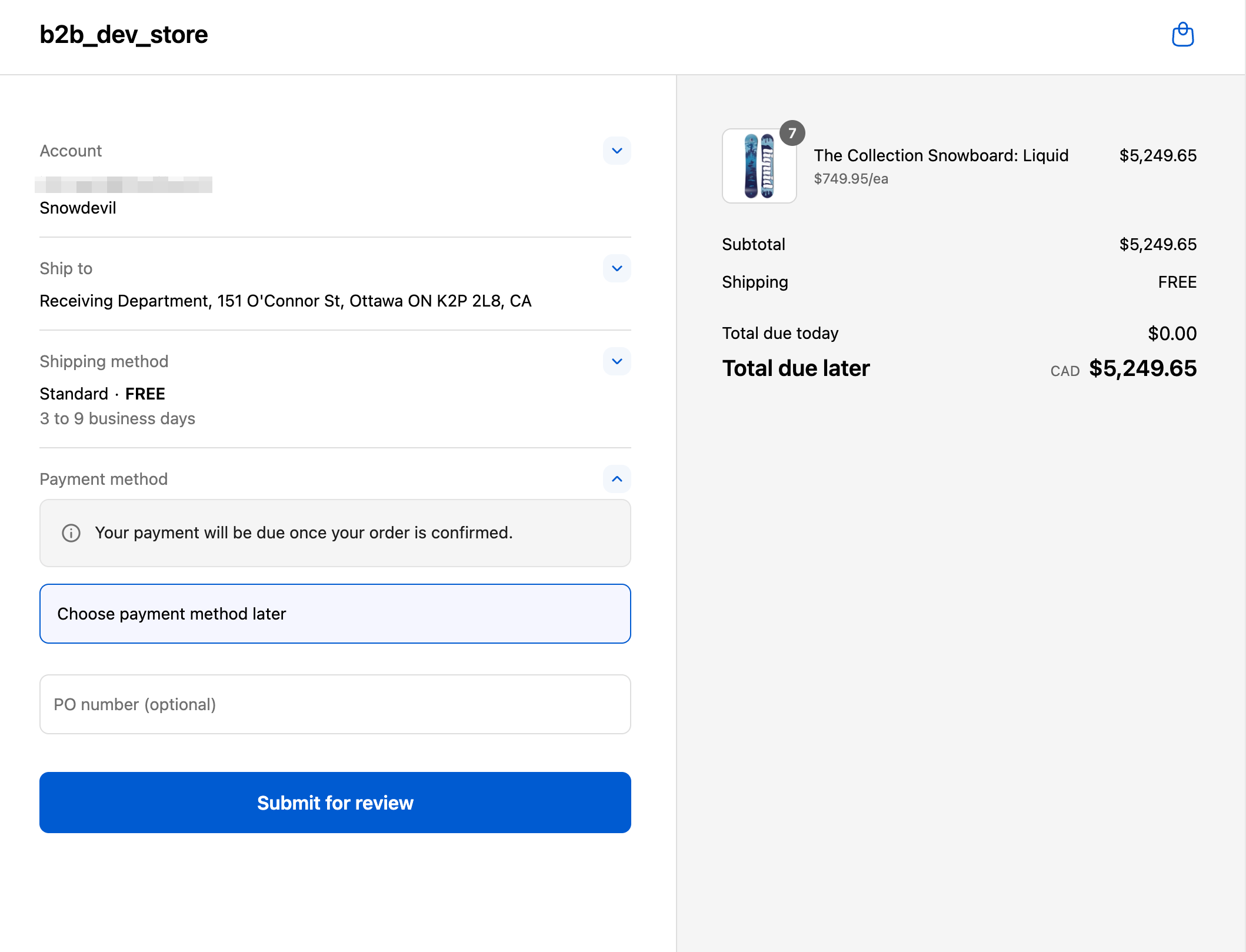Click the quantity badge showing 7
The height and width of the screenshot is (952, 1246).
(x=792, y=133)
